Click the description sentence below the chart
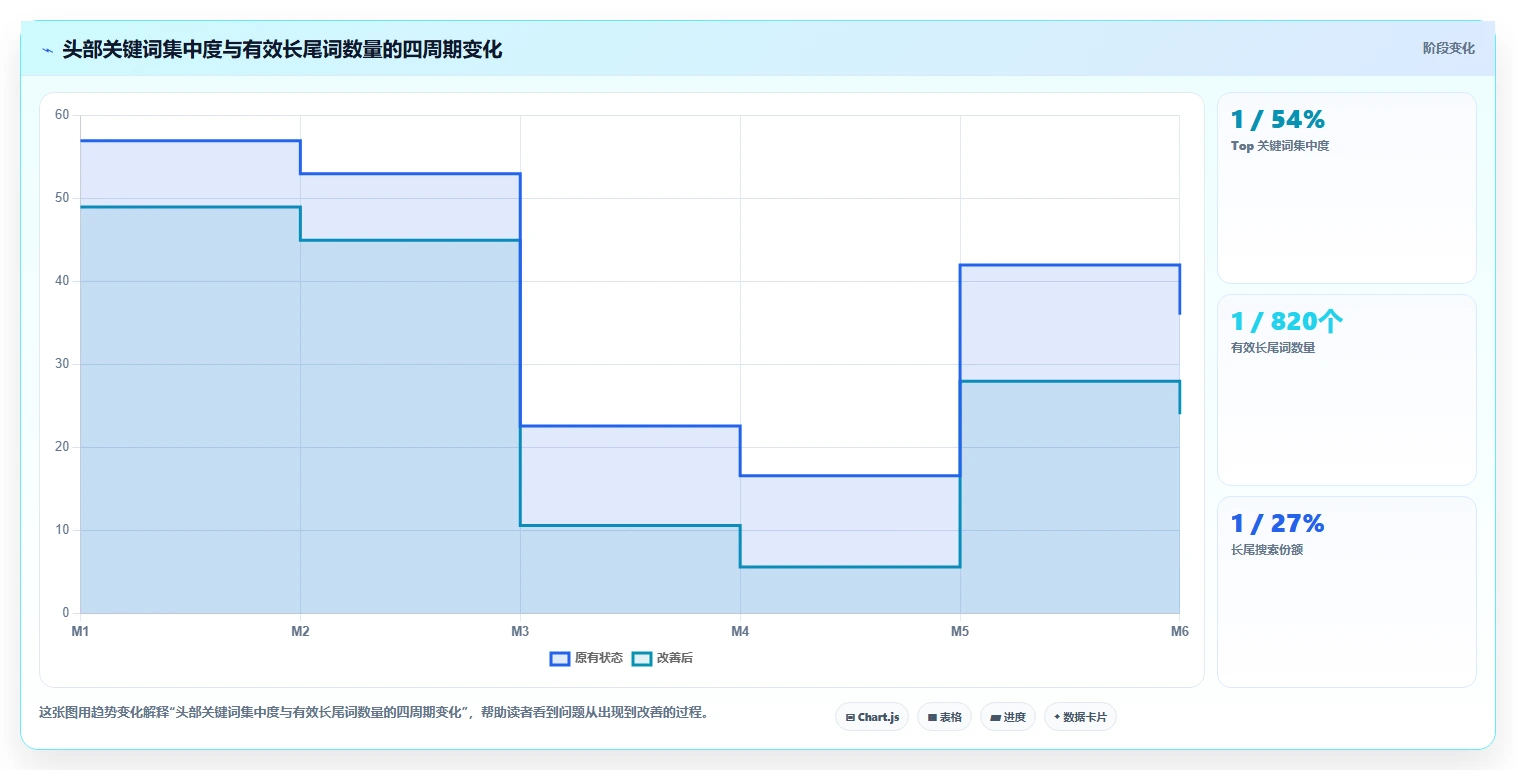Screen dimensions: 1516x770 pyautogui.click(x=374, y=713)
